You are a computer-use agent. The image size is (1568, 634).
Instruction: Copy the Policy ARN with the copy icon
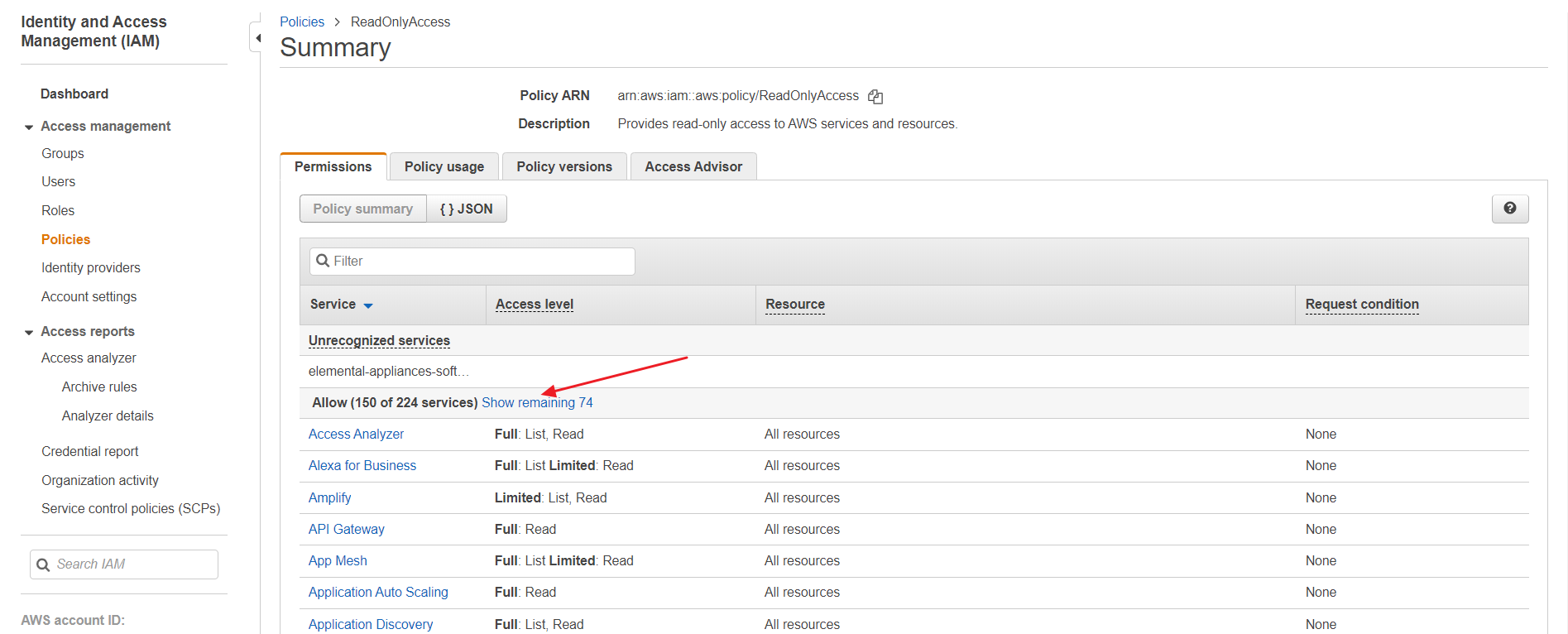pyautogui.click(x=875, y=97)
